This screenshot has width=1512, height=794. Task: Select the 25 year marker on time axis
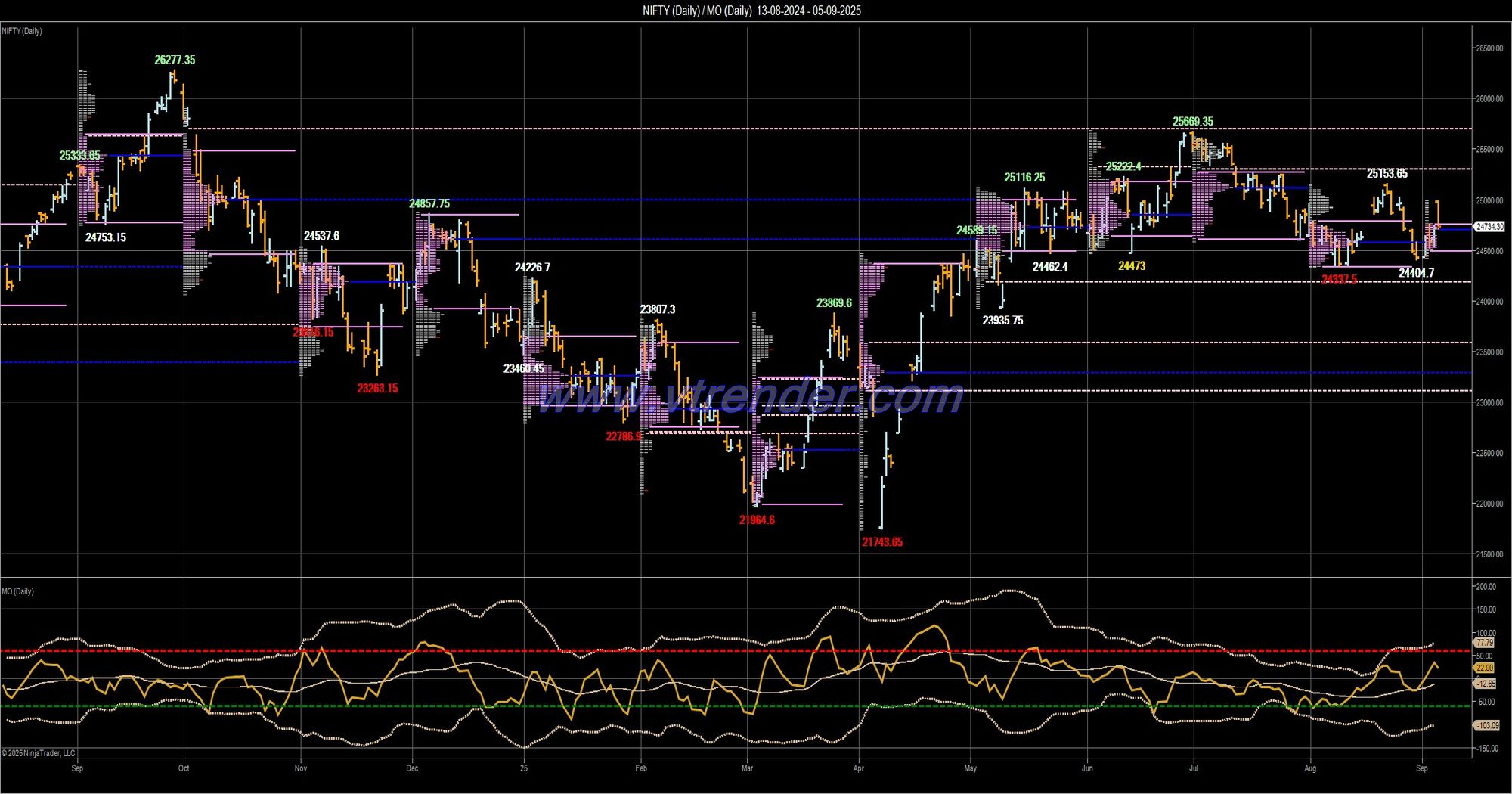click(x=524, y=768)
